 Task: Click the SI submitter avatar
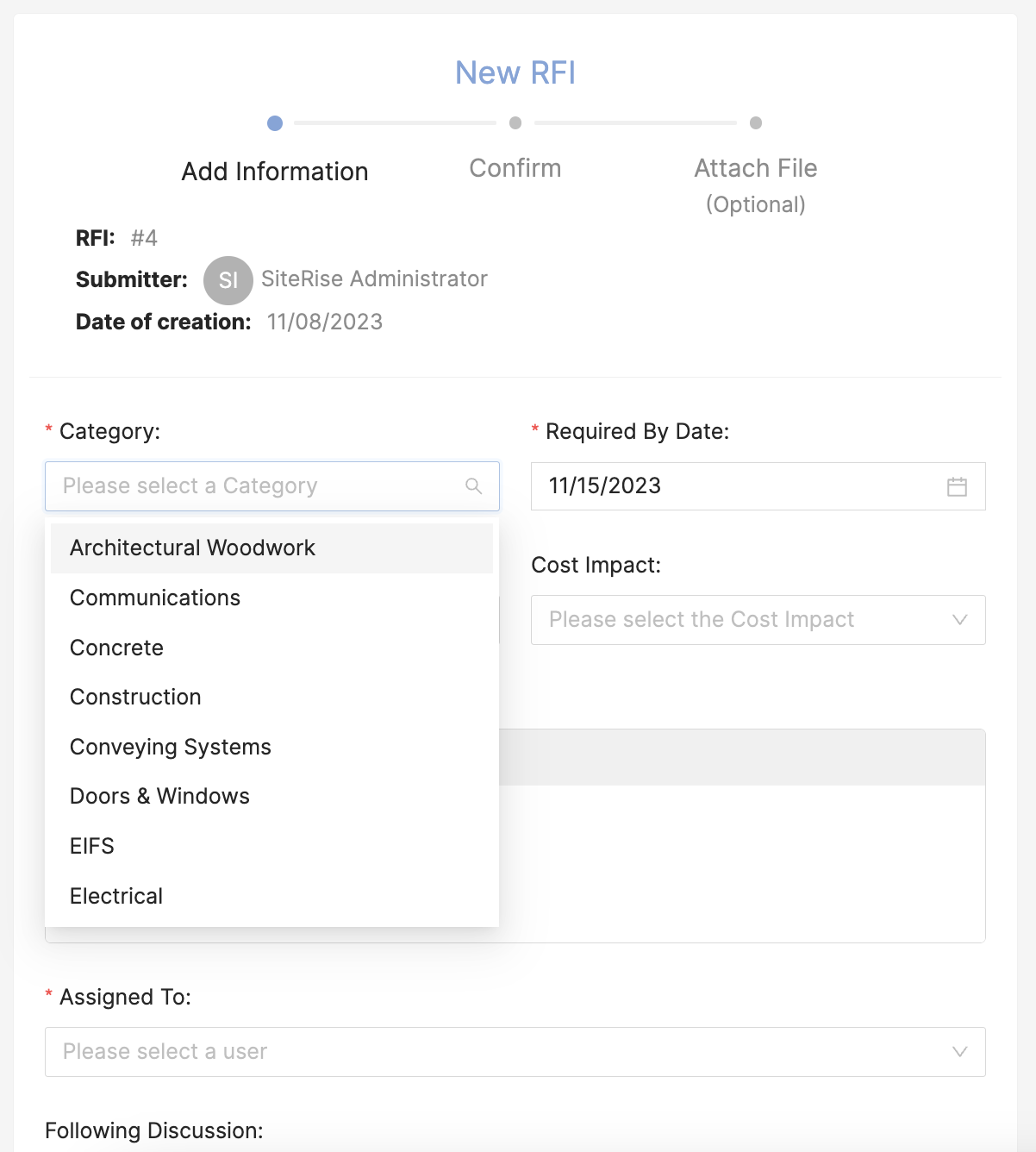228,279
